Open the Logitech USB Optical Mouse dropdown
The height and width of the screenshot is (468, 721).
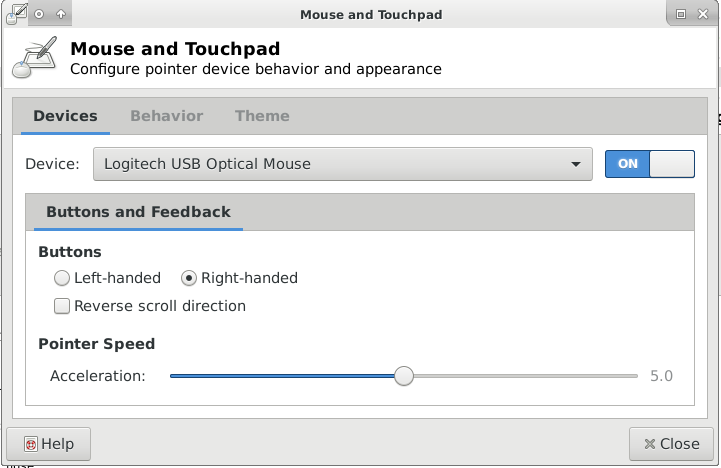point(343,164)
